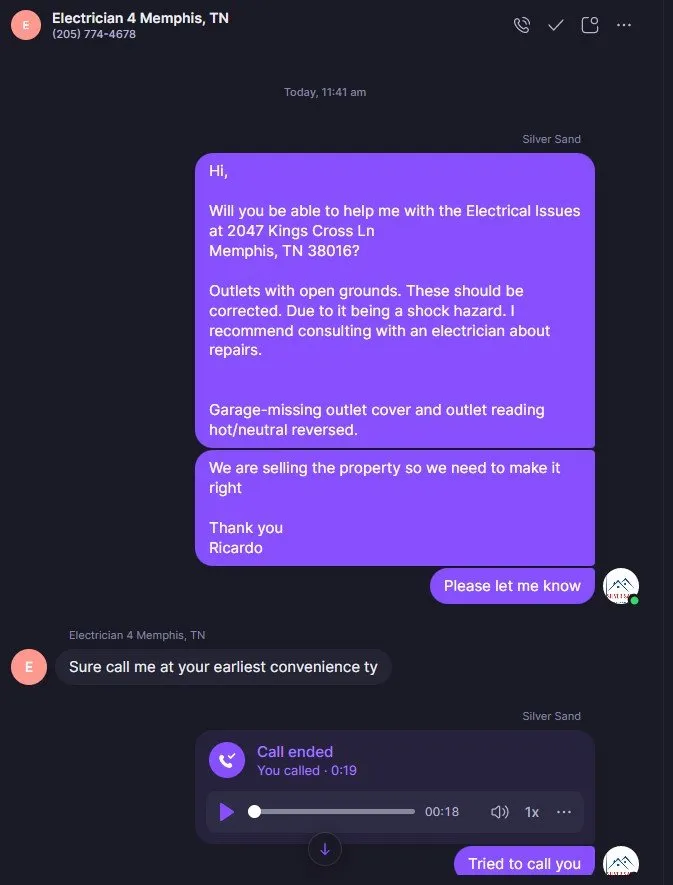Open the side panel icon in header

click(590, 25)
